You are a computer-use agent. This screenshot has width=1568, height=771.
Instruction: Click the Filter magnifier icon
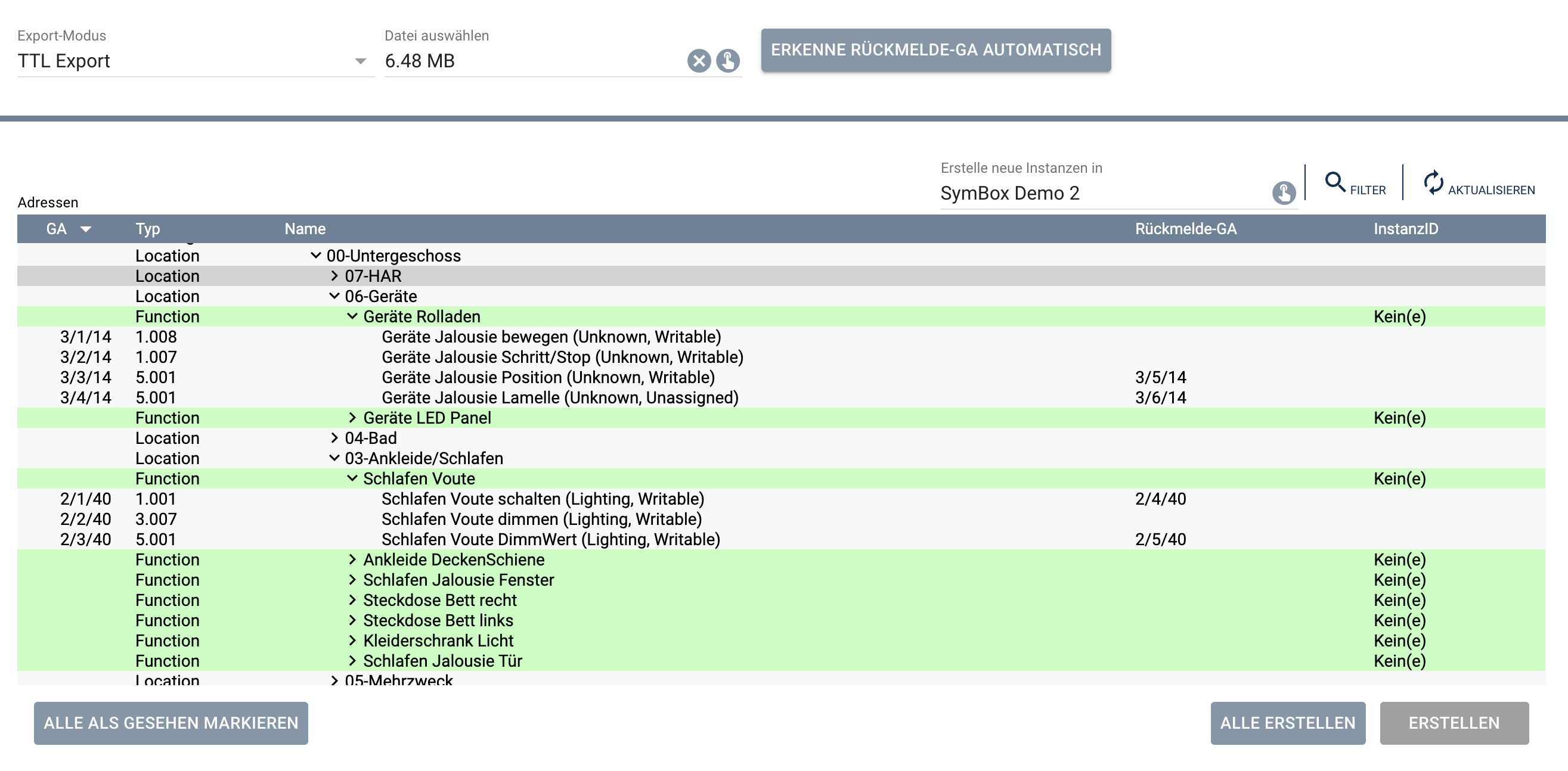point(1334,182)
